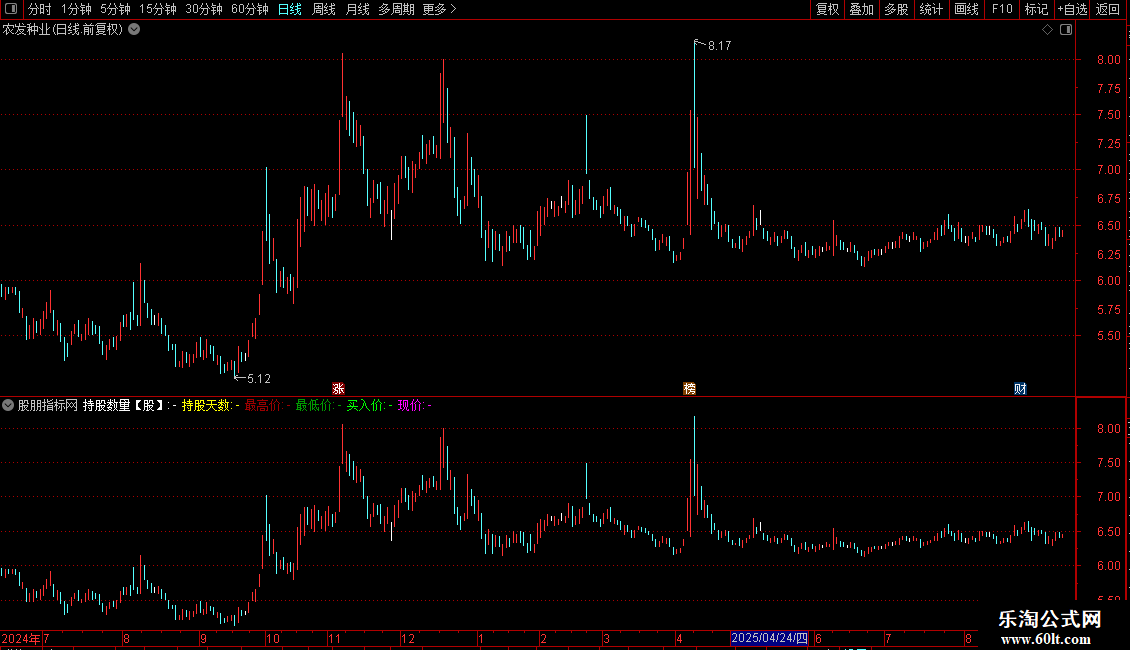Click the +自选 add watchlist button
Image resolution: width=1130 pixels, height=650 pixels.
1072,9
